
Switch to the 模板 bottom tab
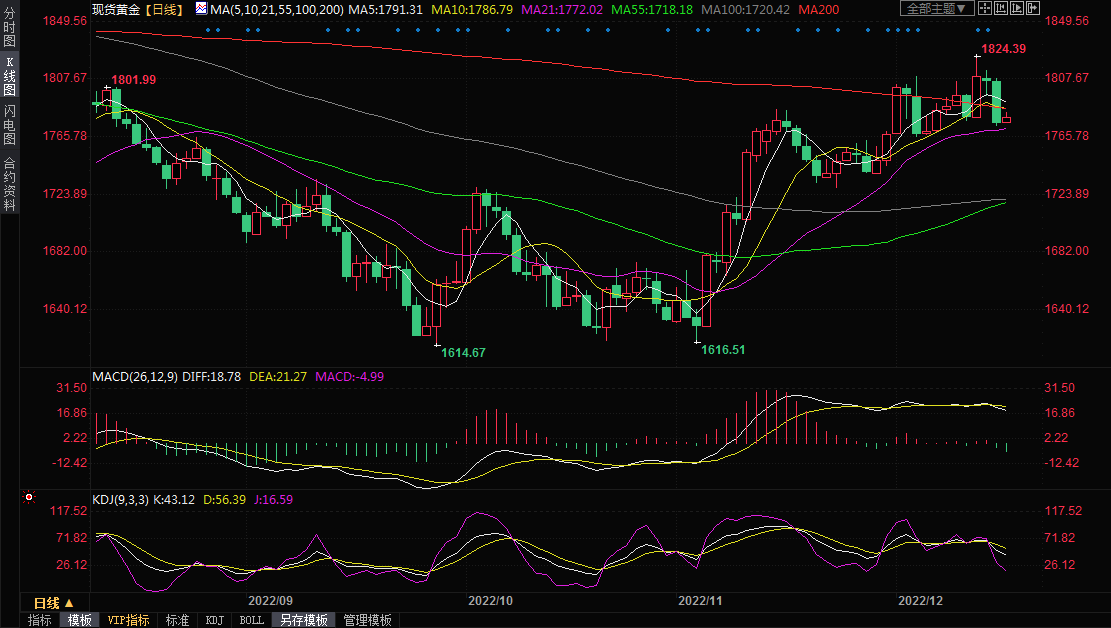[x=79, y=620]
